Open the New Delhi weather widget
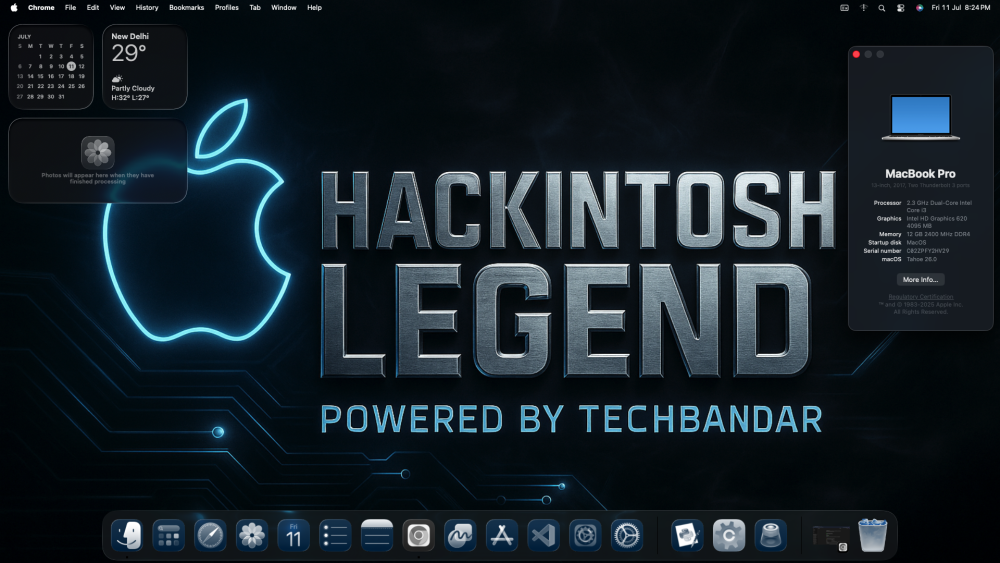The width and height of the screenshot is (1000, 563). [145, 67]
